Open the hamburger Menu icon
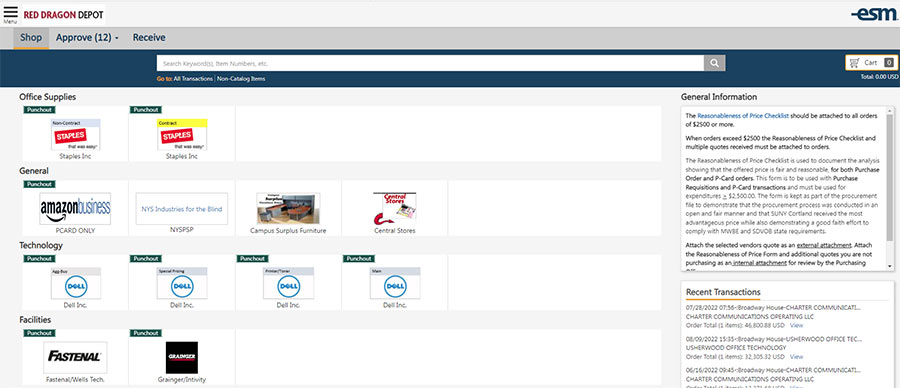 pos(10,13)
